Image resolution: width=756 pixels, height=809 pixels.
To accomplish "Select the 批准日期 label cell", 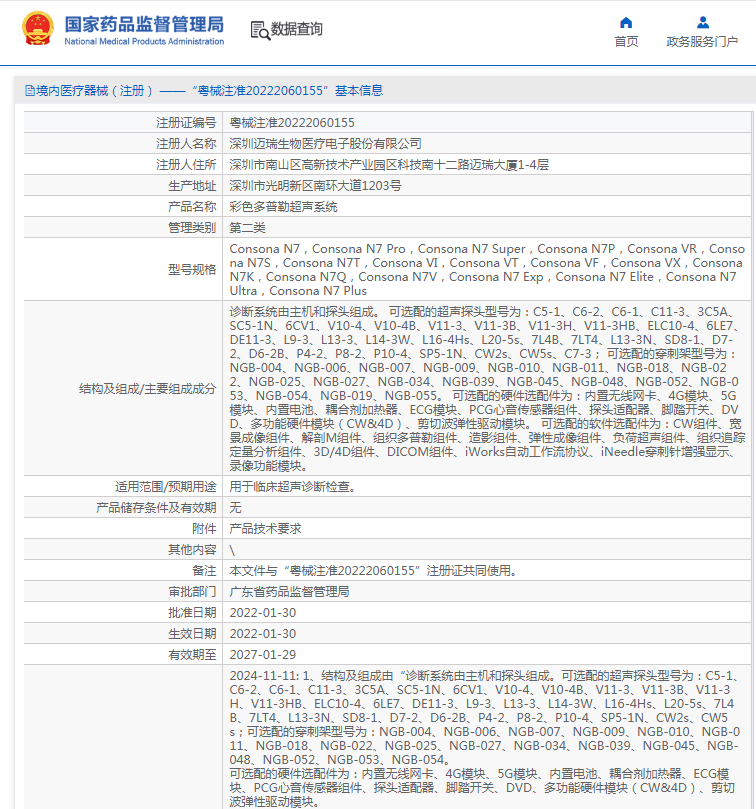I will 123,612.
